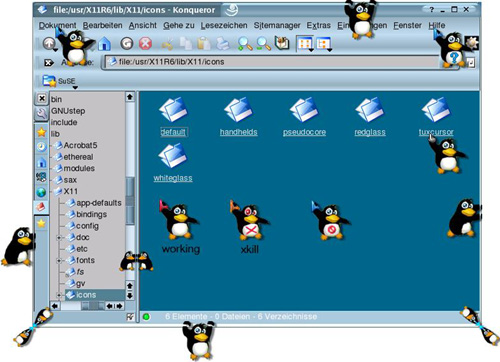500x362 pixels.
Task: Open the Bearbeiten menu
Action: pos(102,25)
